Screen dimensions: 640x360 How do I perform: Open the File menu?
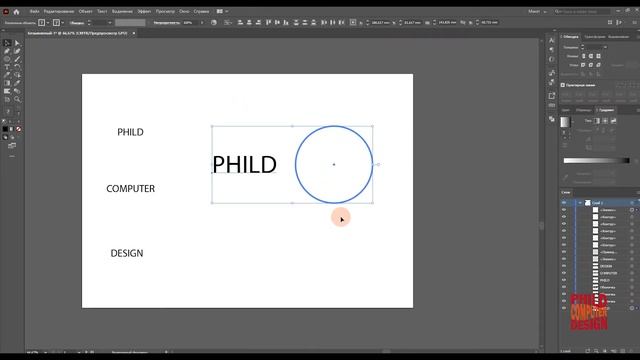coord(34,11)
